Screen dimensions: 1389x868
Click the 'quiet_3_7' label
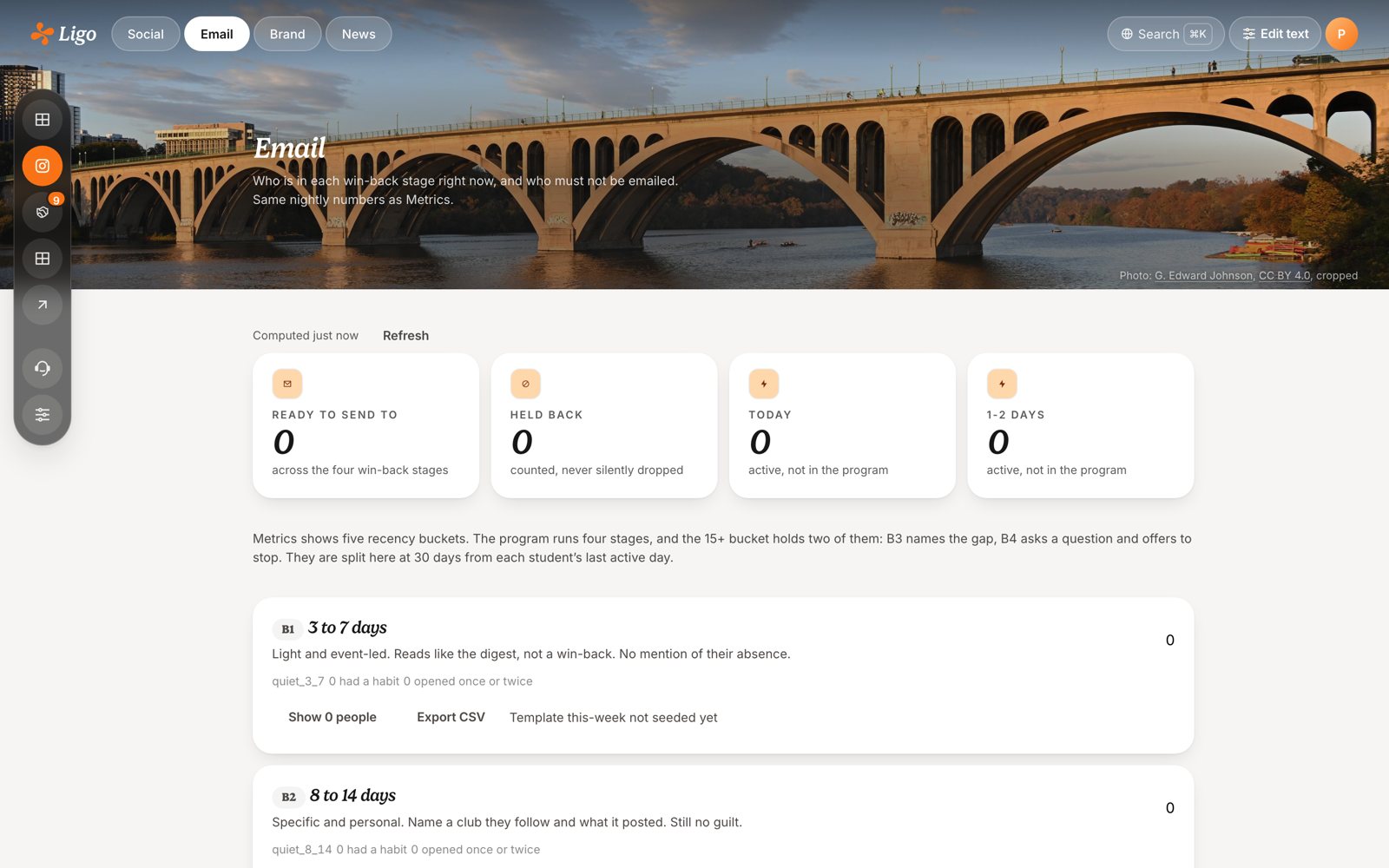(x=298, y=681)
